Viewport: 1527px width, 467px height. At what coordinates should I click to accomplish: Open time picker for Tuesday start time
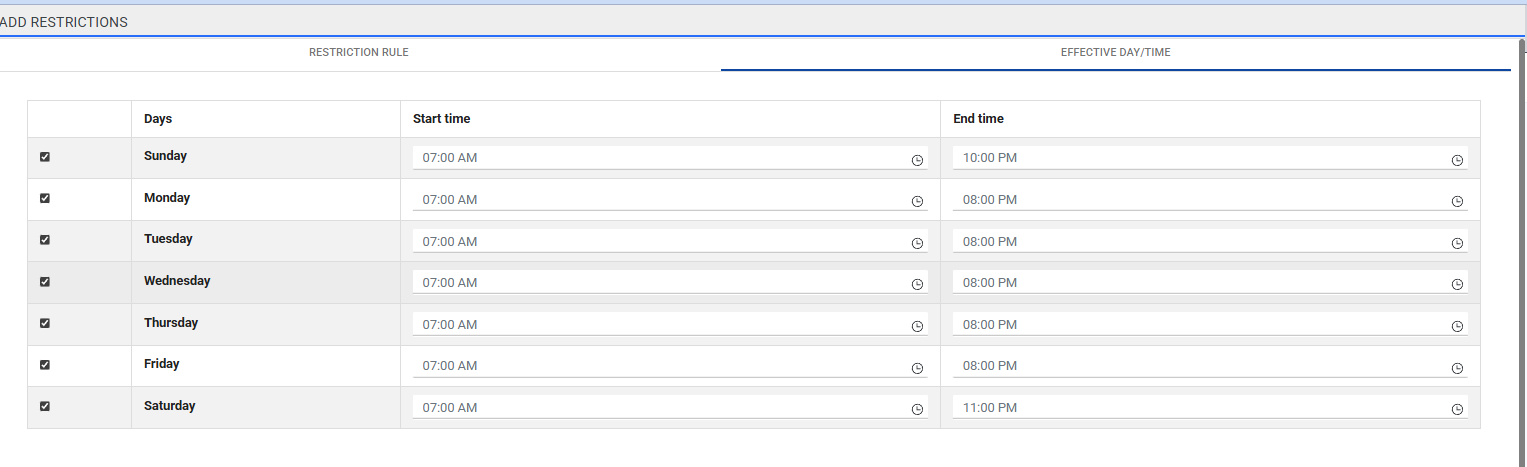click(x=917, y=243)
